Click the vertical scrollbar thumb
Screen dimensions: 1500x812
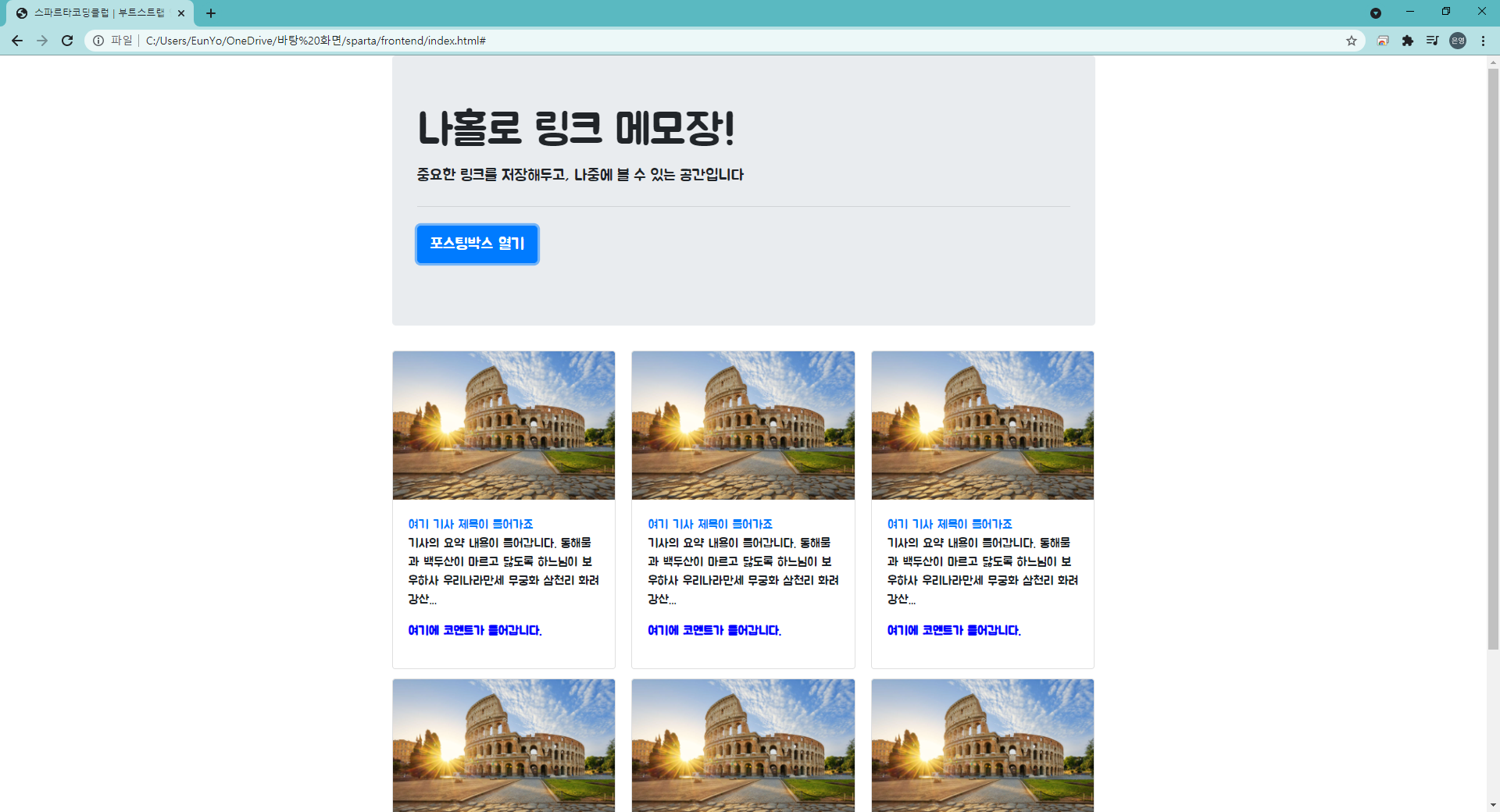coord(1493,359)
